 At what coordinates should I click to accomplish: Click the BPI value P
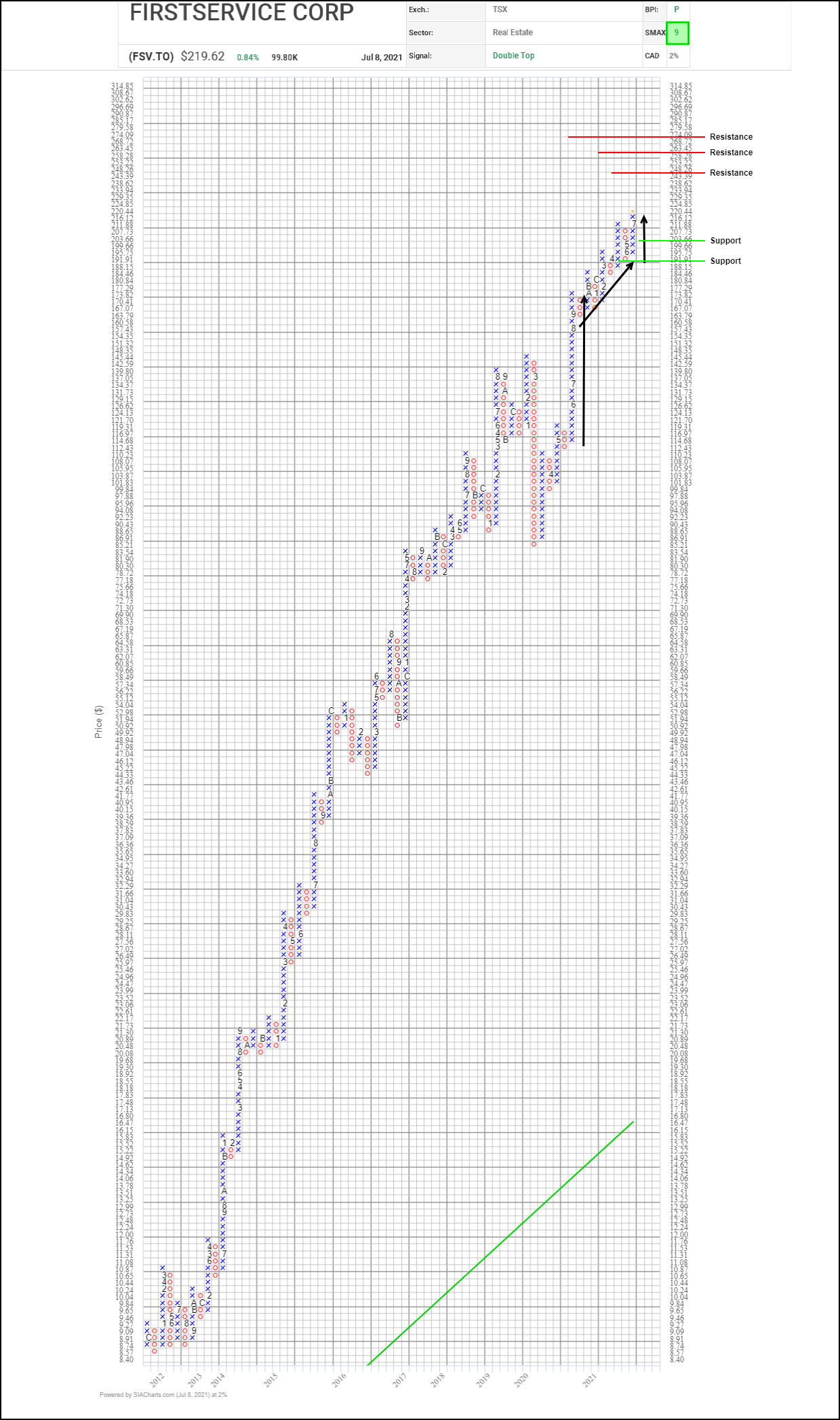(676, 9)
